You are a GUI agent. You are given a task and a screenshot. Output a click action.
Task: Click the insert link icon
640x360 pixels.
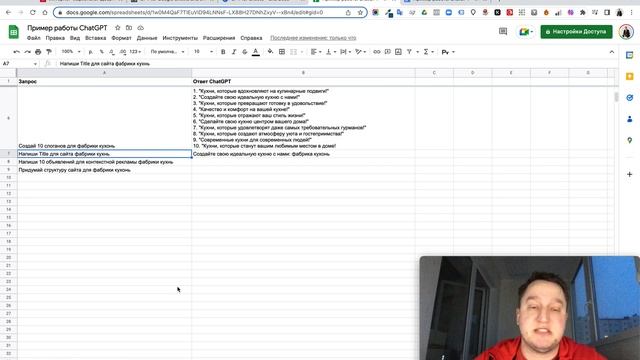pos(377,52)
